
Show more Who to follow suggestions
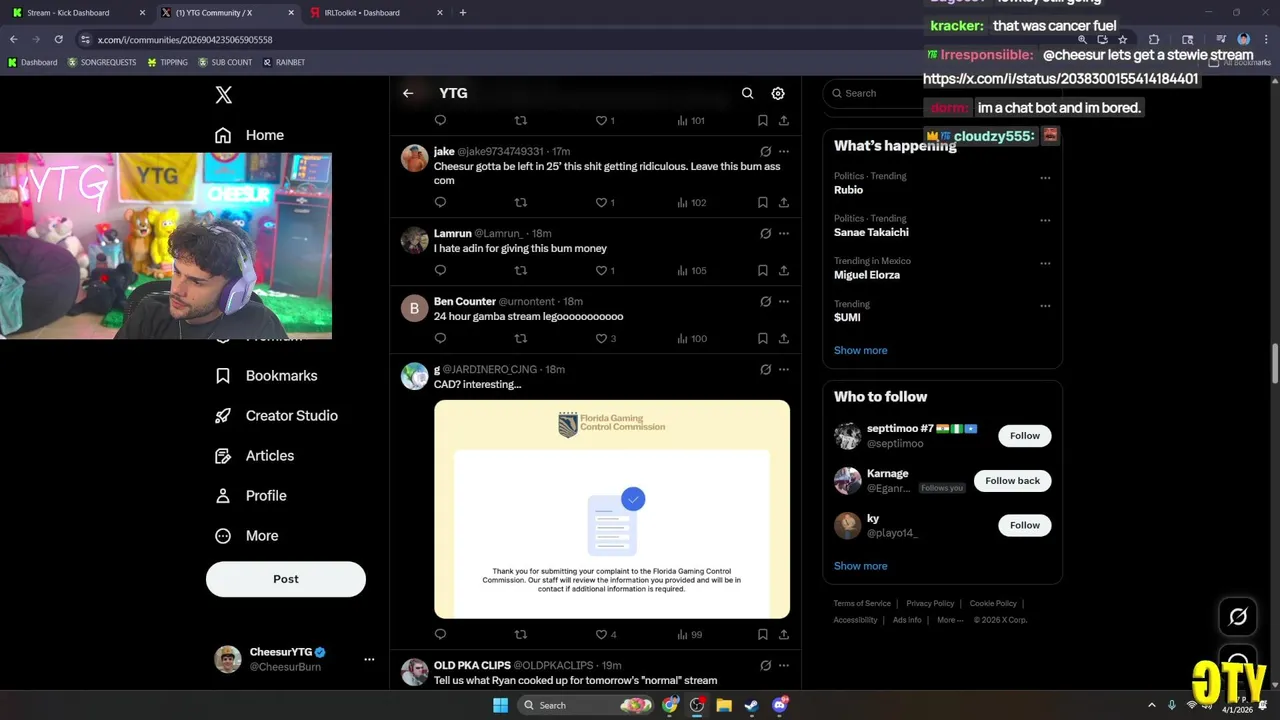(x=860, y=566)
